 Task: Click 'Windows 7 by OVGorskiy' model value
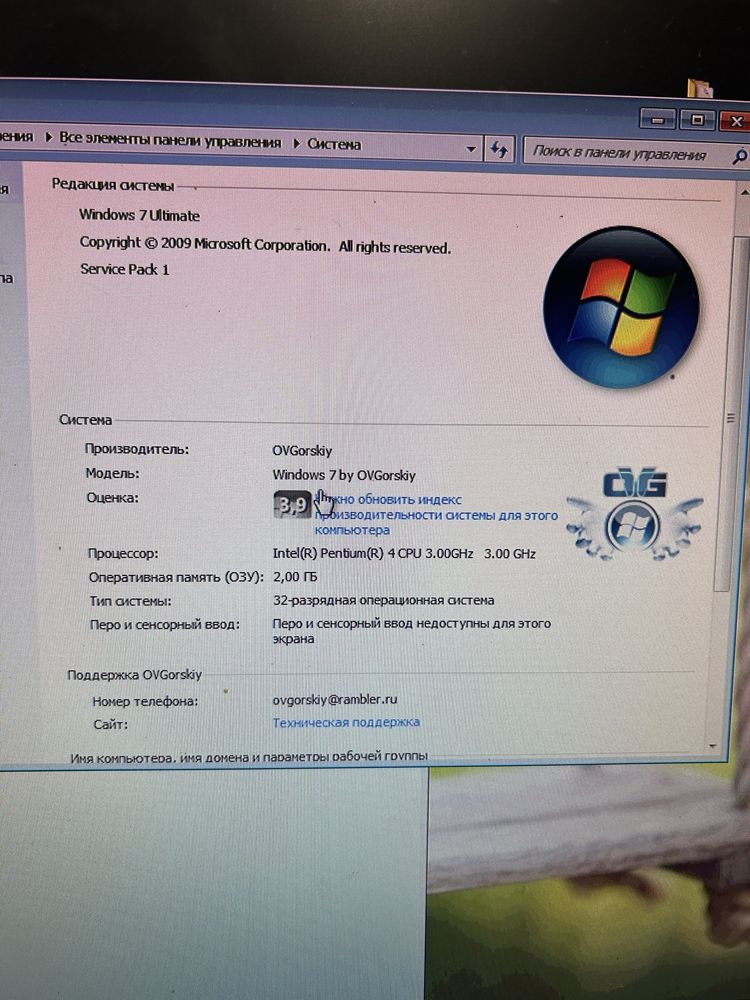[344, 475]
